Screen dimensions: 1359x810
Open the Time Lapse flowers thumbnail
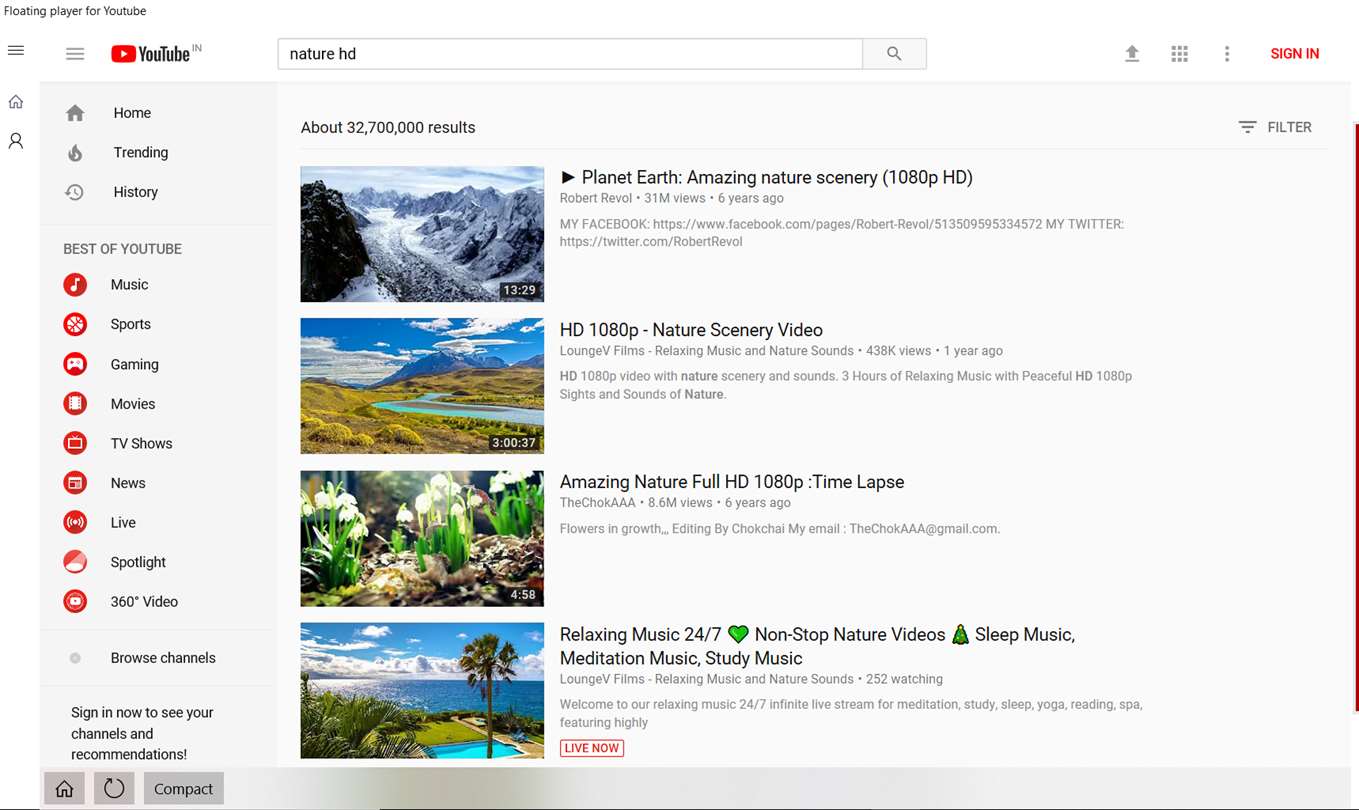(x=422, y=539)
